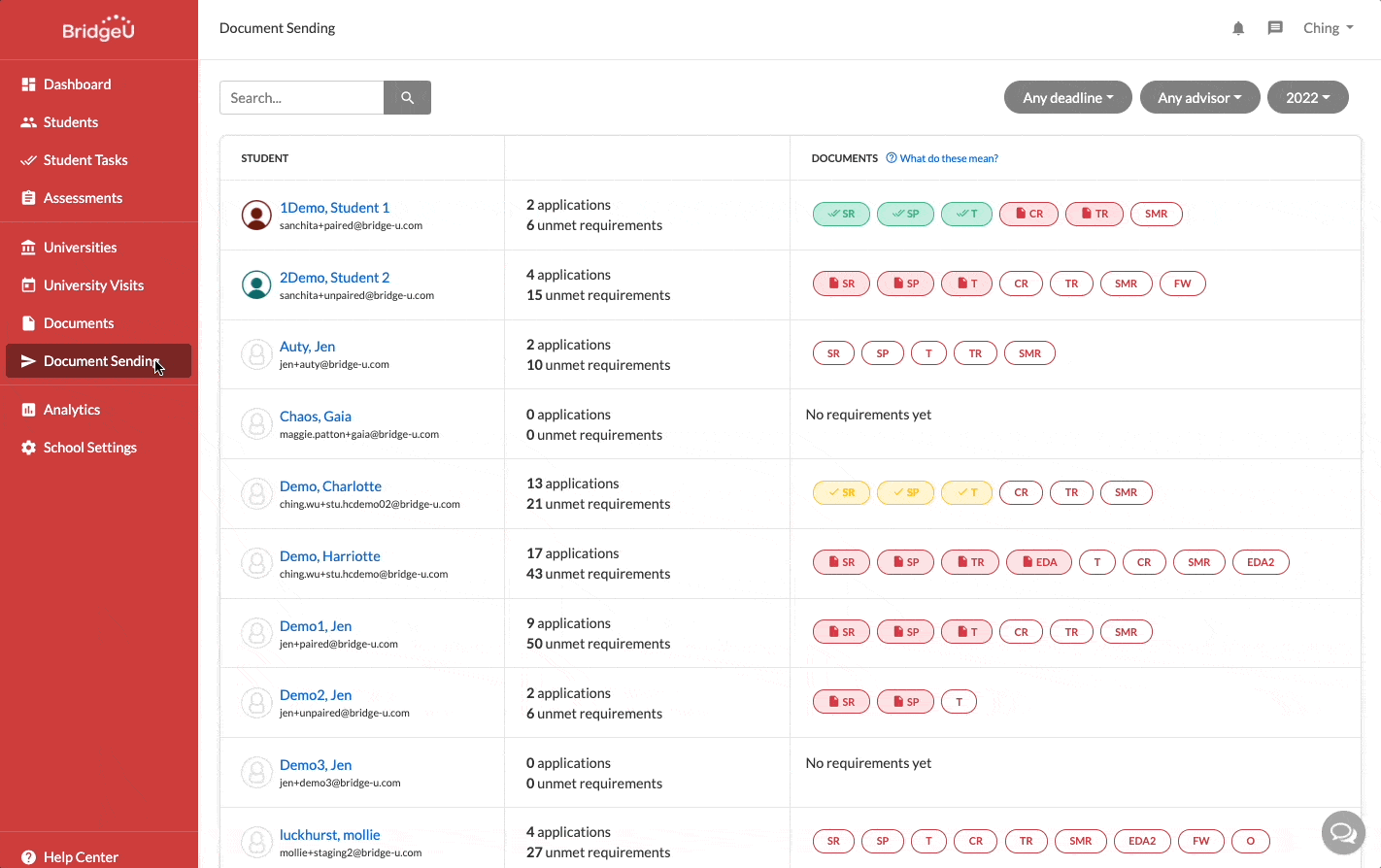This screenshot has width=1381, height=868.
Task: Click Demo, Charlotte avatar placeholder
Action: point(256,493)
